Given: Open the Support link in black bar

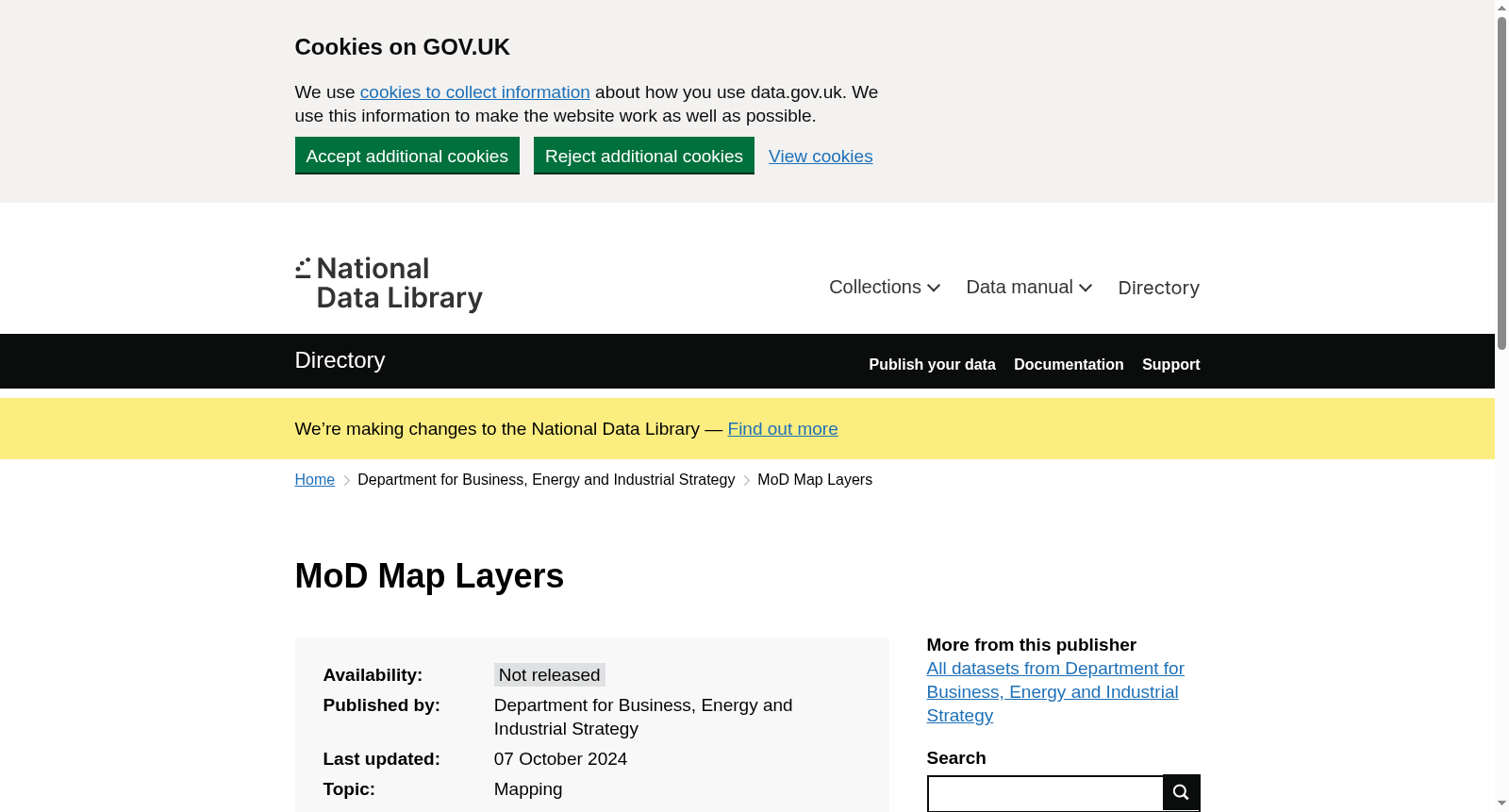Looking at the screenshot, I should pos(1170,365).
